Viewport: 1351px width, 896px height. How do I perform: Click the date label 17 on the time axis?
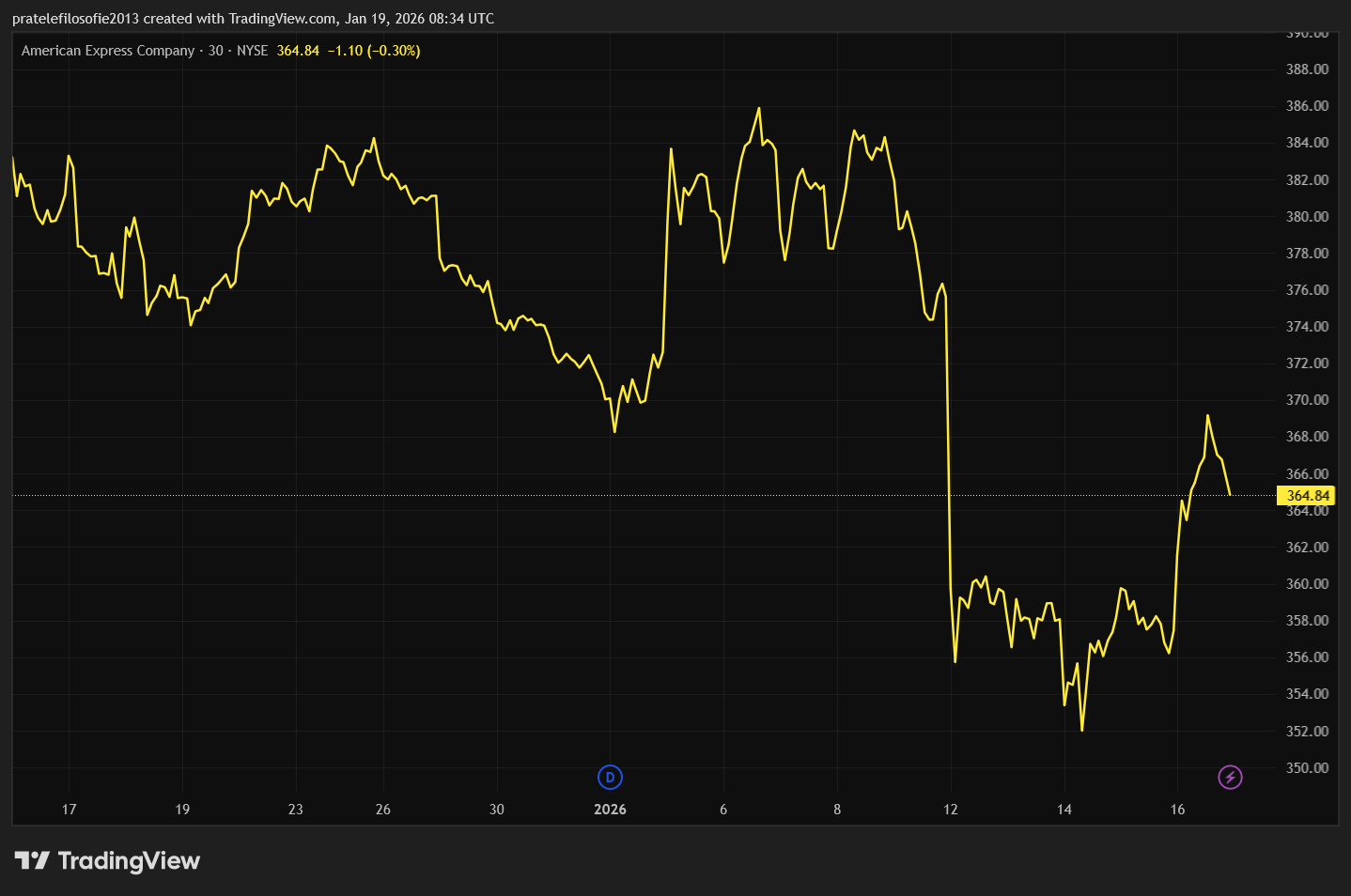click(x=69, y=810)
